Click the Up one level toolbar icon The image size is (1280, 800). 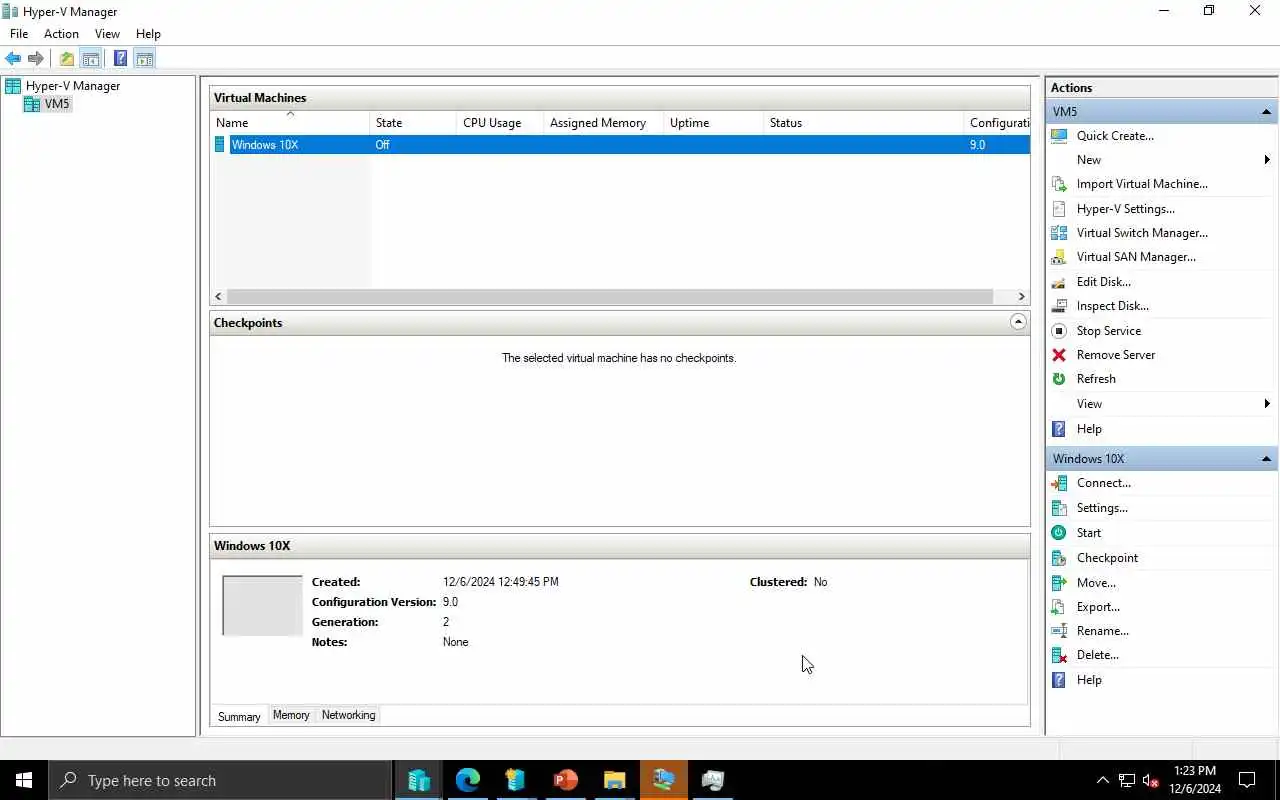pos(66,59)
